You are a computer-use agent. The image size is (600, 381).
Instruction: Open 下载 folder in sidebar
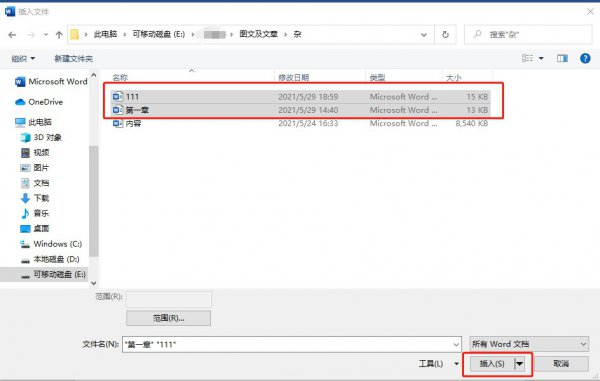[x=35, y=198]
